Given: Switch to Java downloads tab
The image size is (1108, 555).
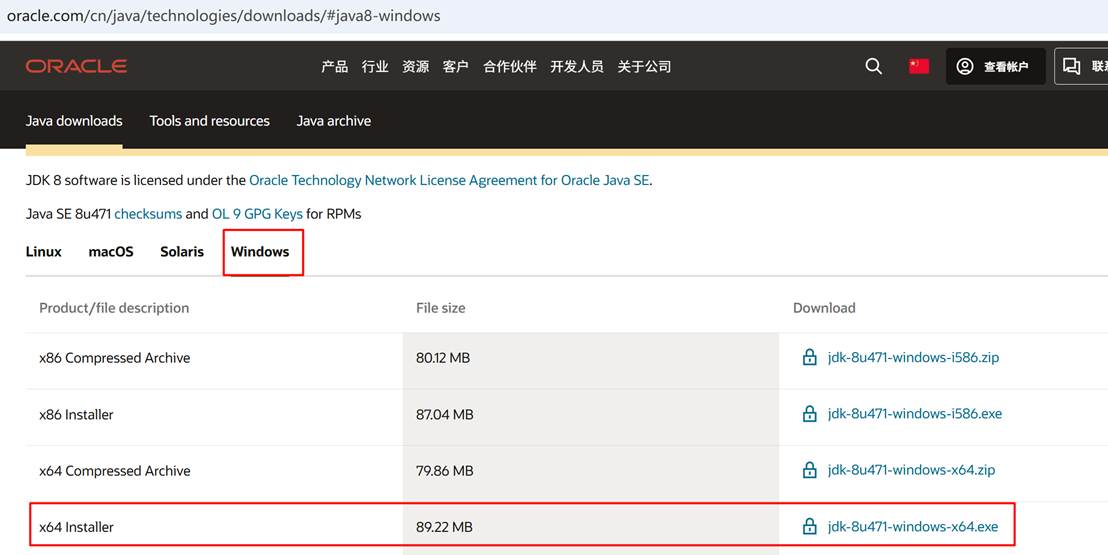Looking at the screenshot, I should click(x=74, y=121).
